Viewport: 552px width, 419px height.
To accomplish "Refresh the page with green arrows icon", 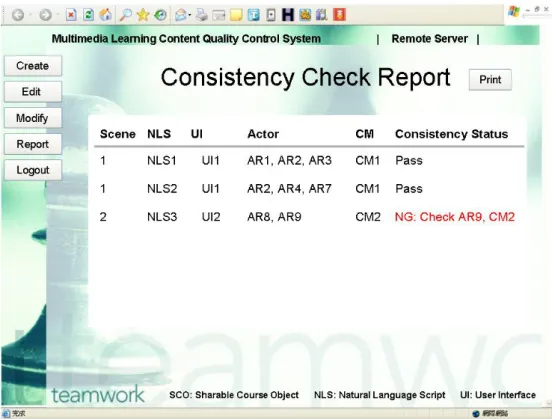I will pyautogui.click(x=88, y=15).
